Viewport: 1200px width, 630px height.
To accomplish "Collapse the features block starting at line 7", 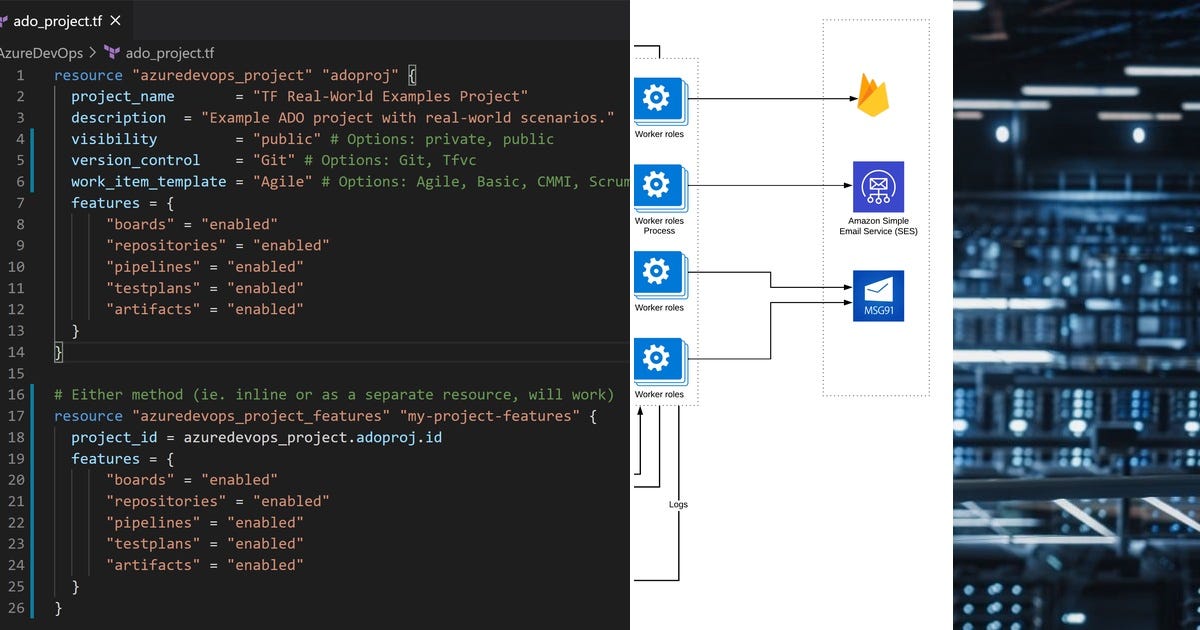I will pyautogui.click(x=44, y=203).
